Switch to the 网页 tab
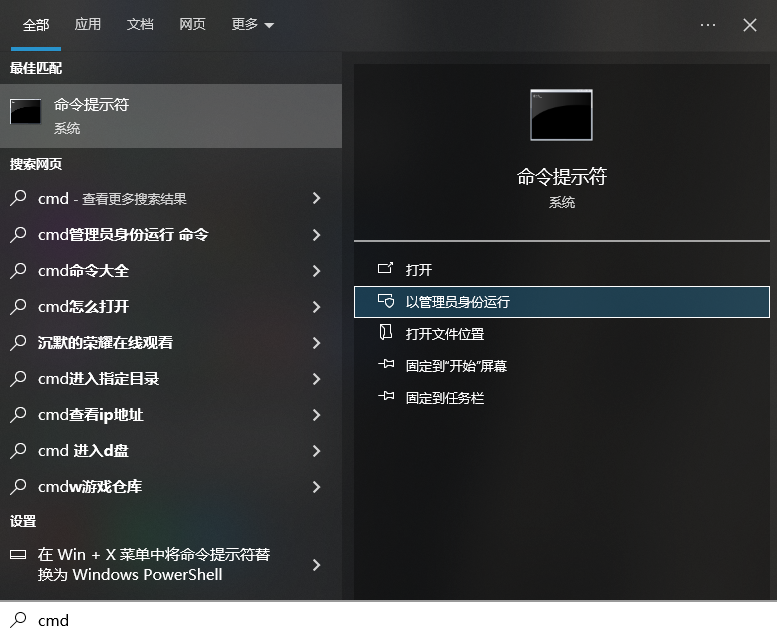Screen dimensions: 777x638 192,24
